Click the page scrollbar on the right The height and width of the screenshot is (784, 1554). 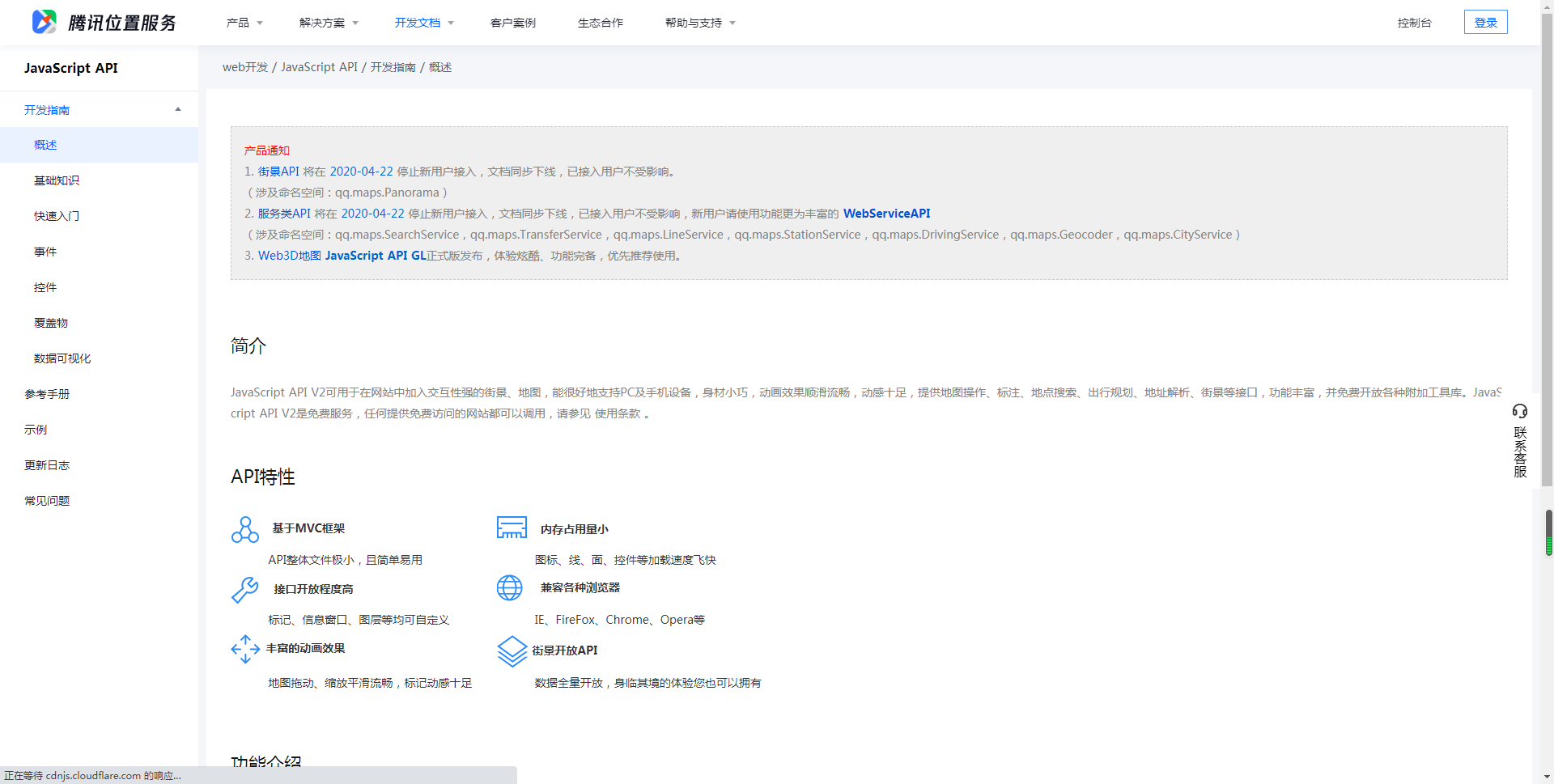pos(1548,530)
